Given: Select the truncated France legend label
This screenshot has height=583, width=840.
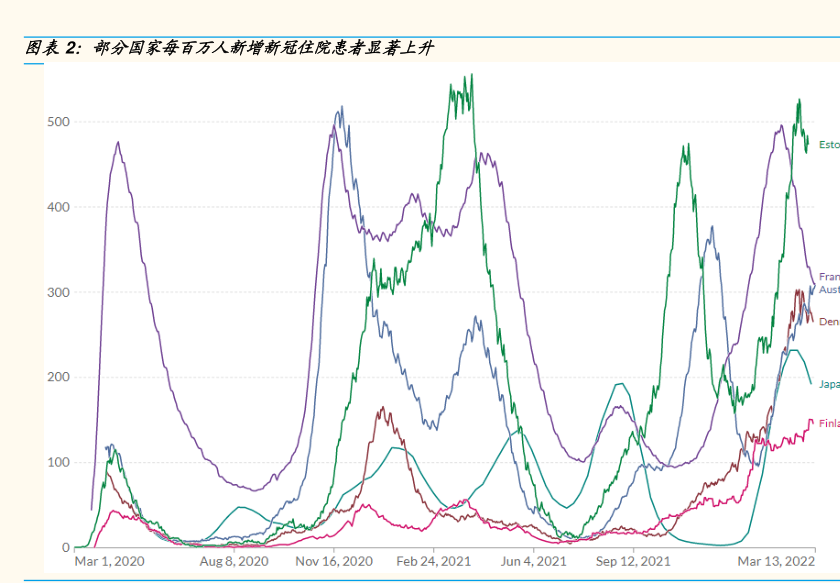Looking at the screenshot, I should click(829, 277).
